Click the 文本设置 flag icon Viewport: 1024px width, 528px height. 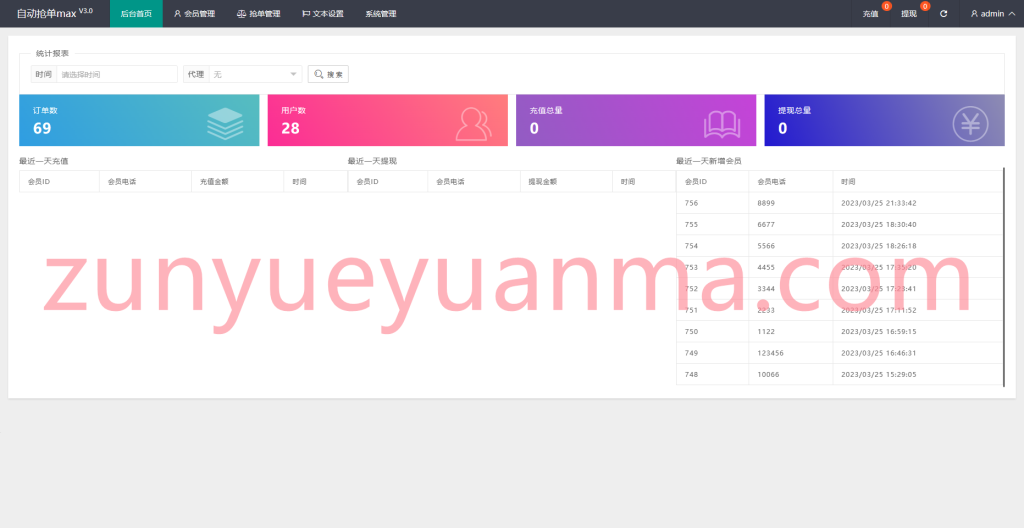306,14
